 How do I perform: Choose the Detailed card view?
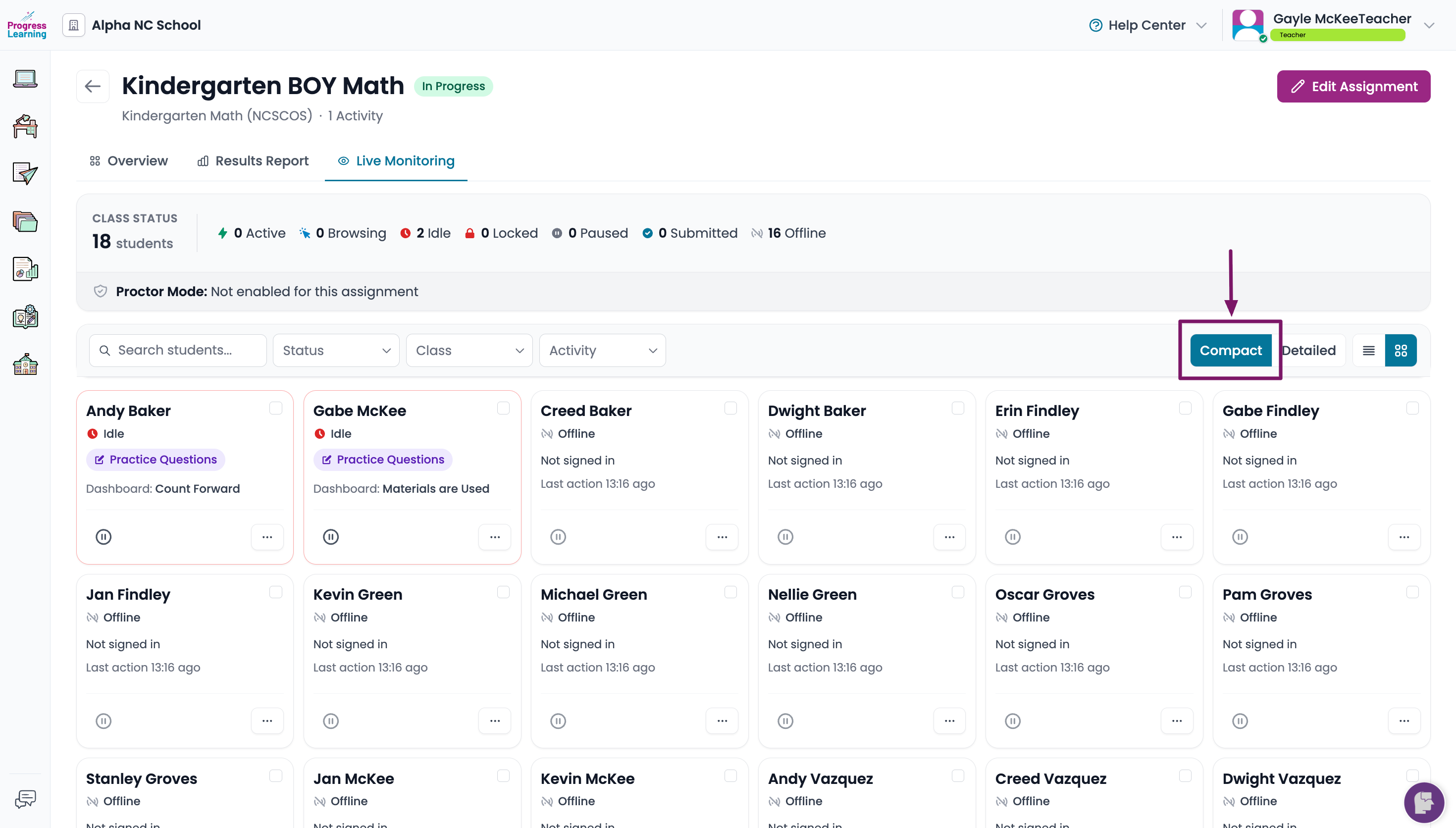tap(1308, 350)
